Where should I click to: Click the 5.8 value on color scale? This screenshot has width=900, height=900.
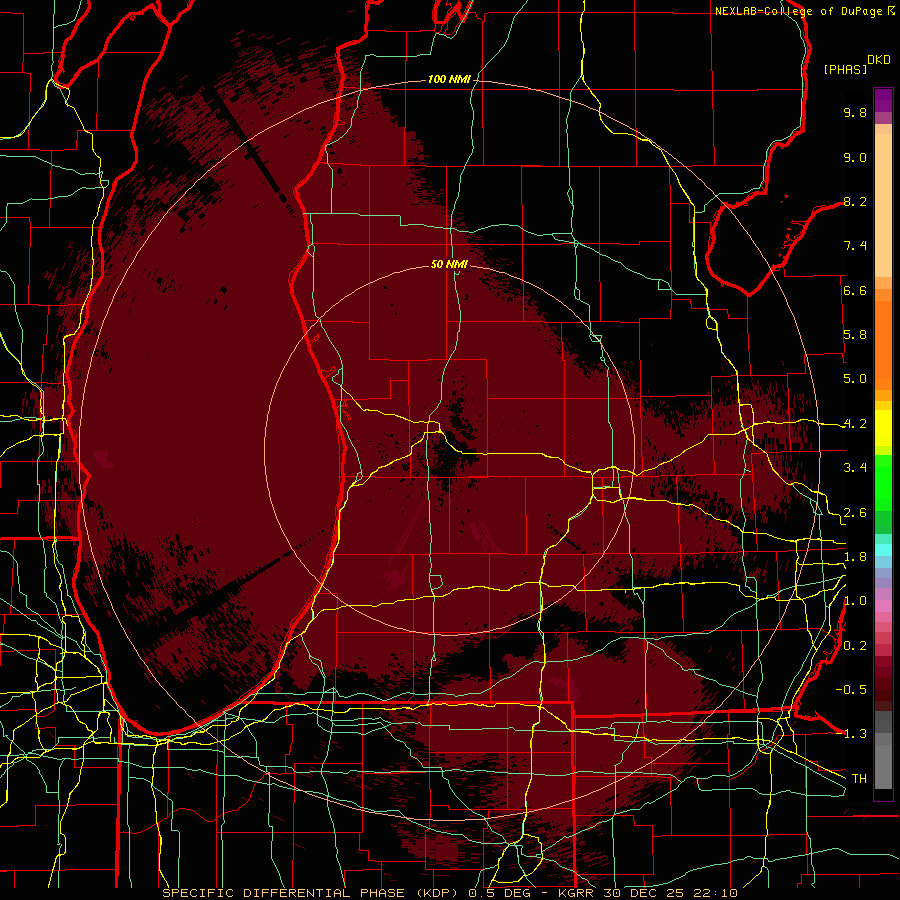click(855, 335)
